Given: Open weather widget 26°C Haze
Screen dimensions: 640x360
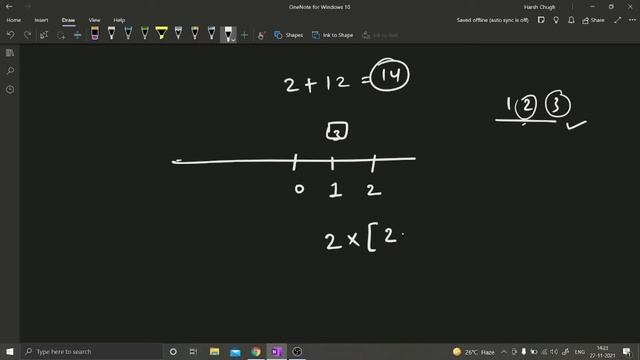Looking at the screenshot, I should click(x=473, y=352).
